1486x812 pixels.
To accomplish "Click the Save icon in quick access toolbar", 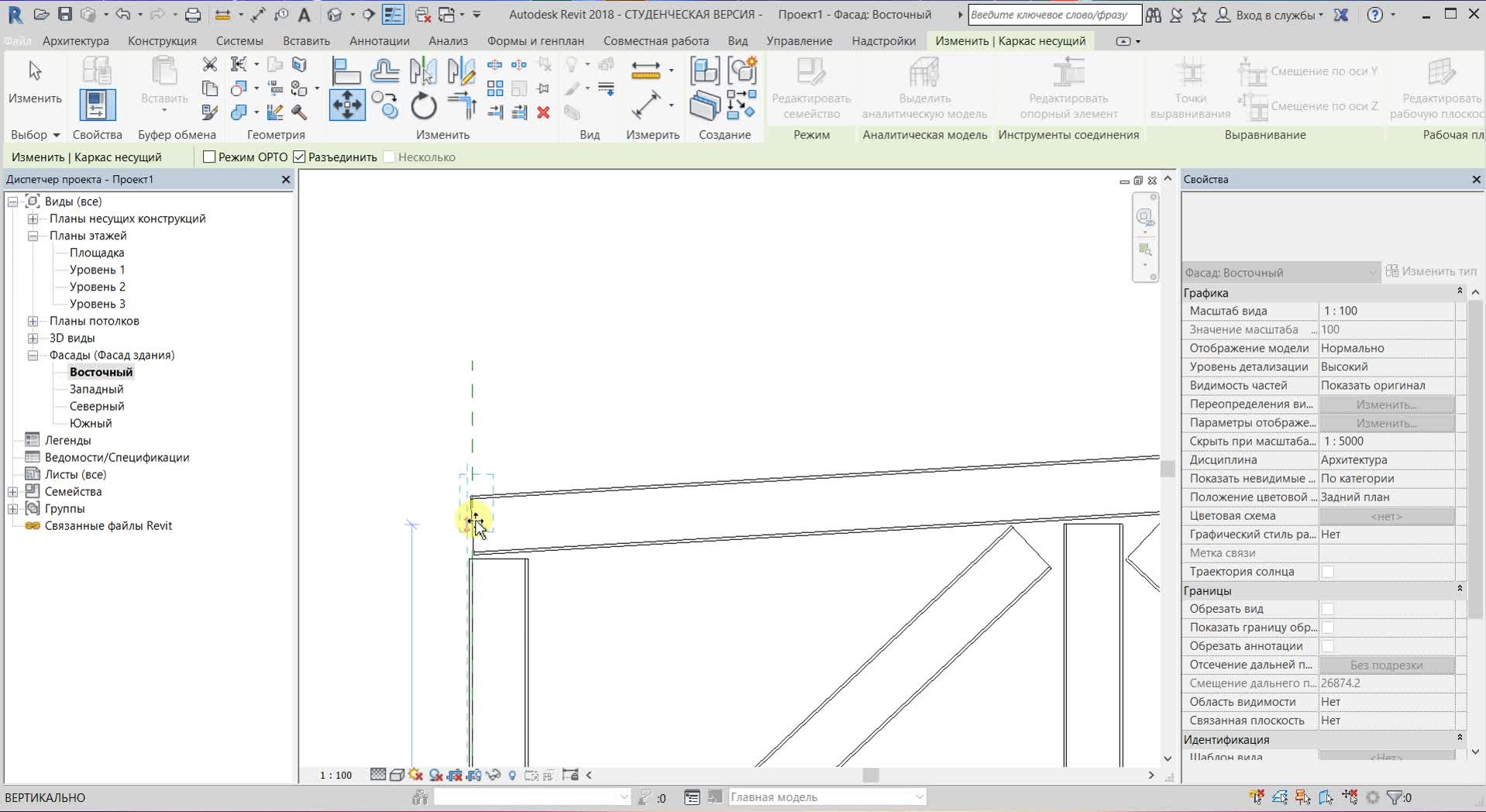I will click(65, 14).
